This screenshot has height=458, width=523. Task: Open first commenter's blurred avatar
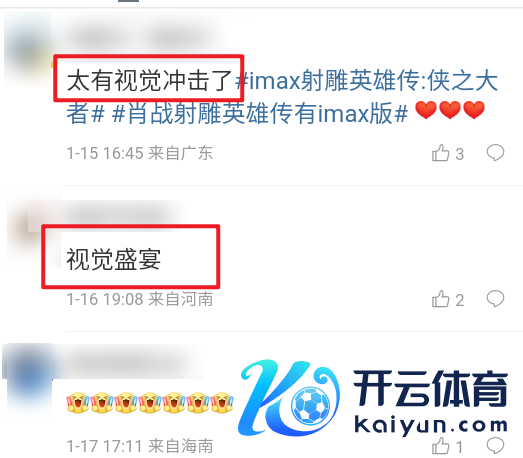point(28,49)
